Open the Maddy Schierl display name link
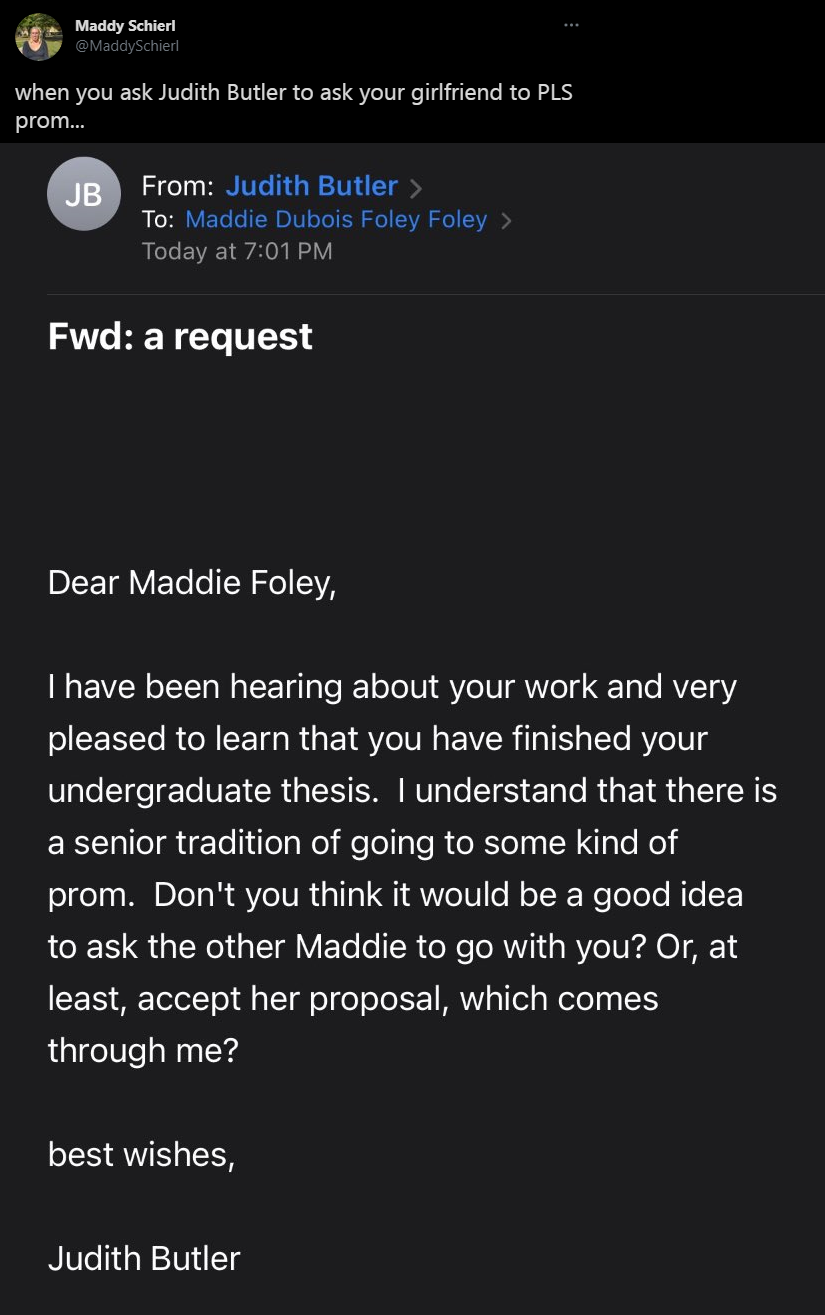 (x=125, y=25)
